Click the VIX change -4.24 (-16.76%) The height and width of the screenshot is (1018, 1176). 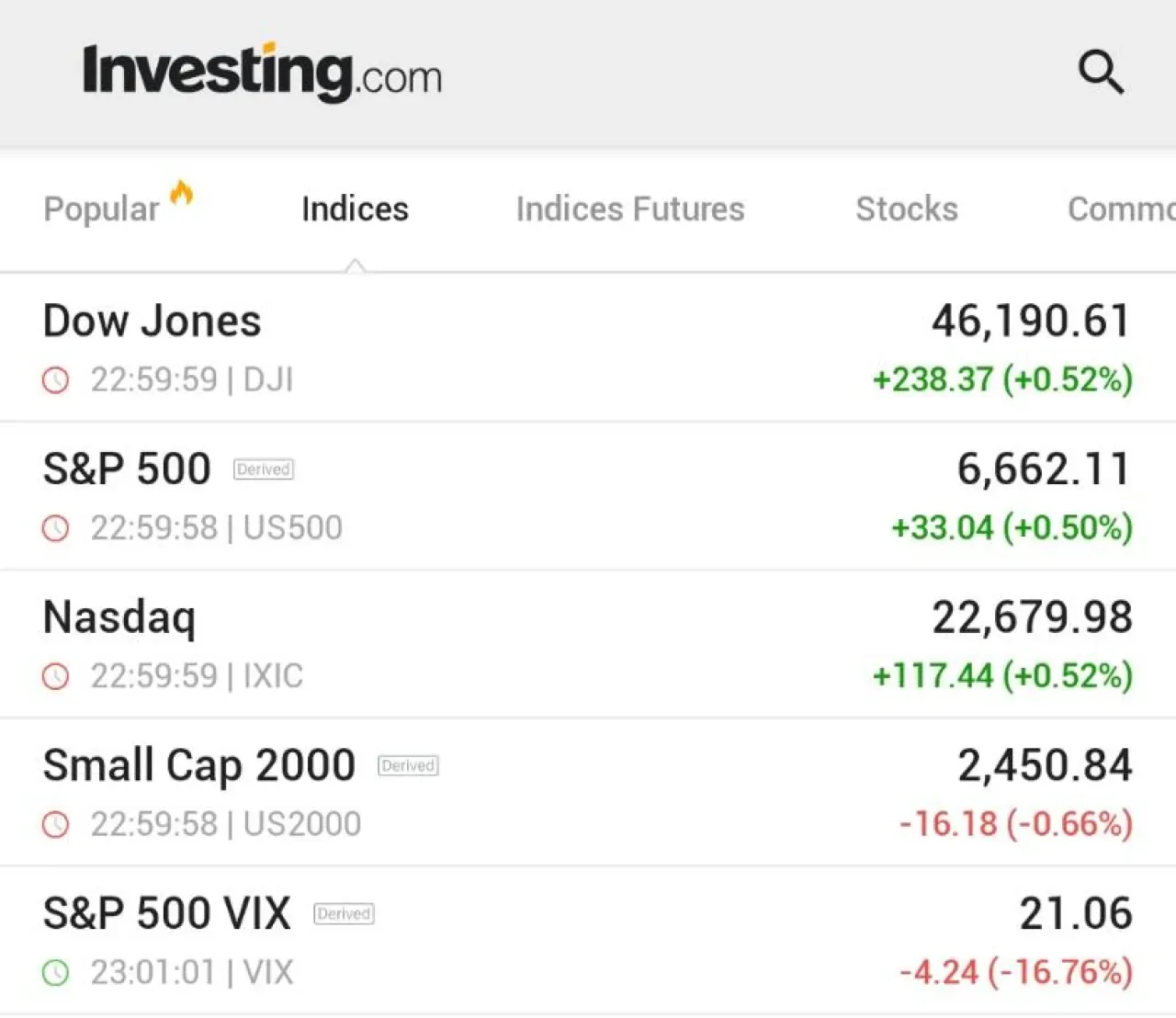(1015, 972)
